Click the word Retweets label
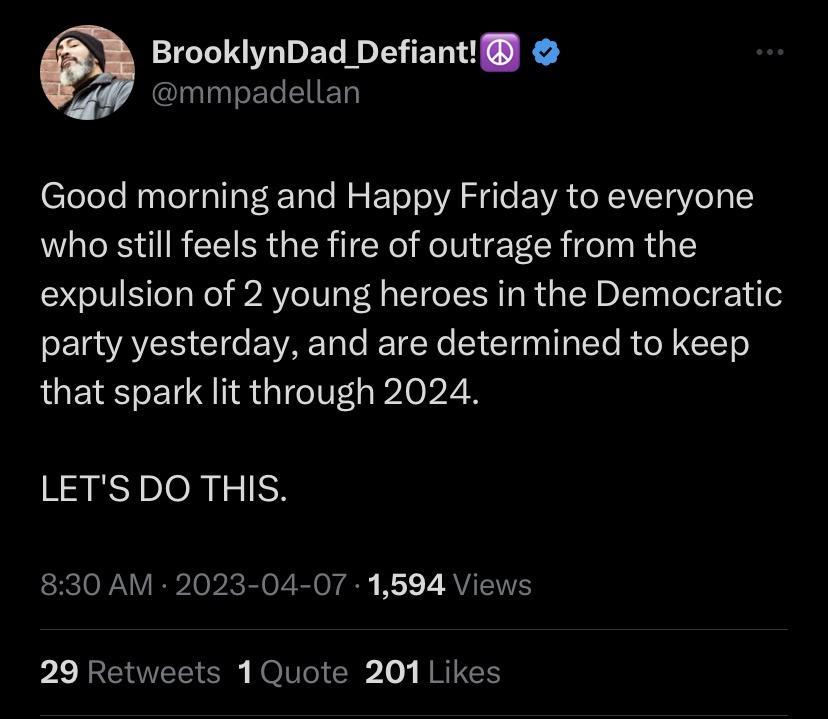The width and height of the screenshot is (828, 719). 155,672
